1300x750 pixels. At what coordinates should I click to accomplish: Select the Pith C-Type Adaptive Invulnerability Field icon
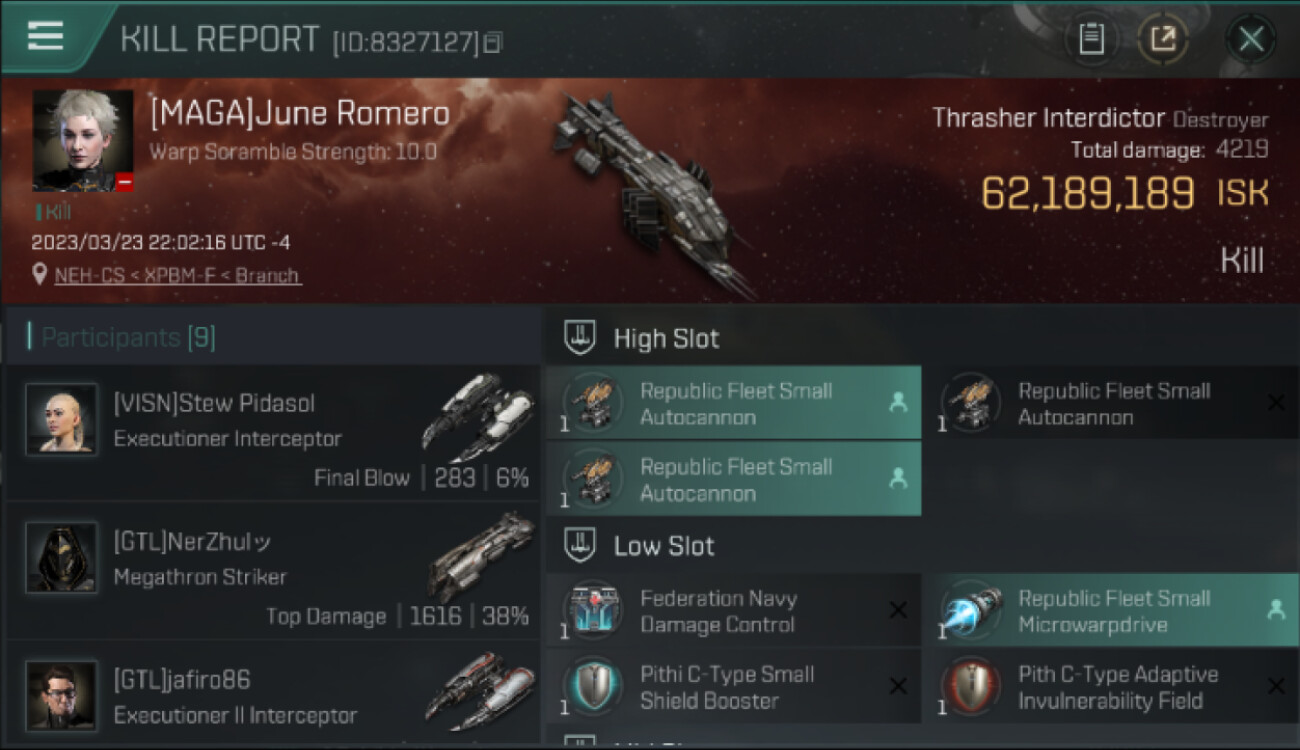click(x=971, y=687)
